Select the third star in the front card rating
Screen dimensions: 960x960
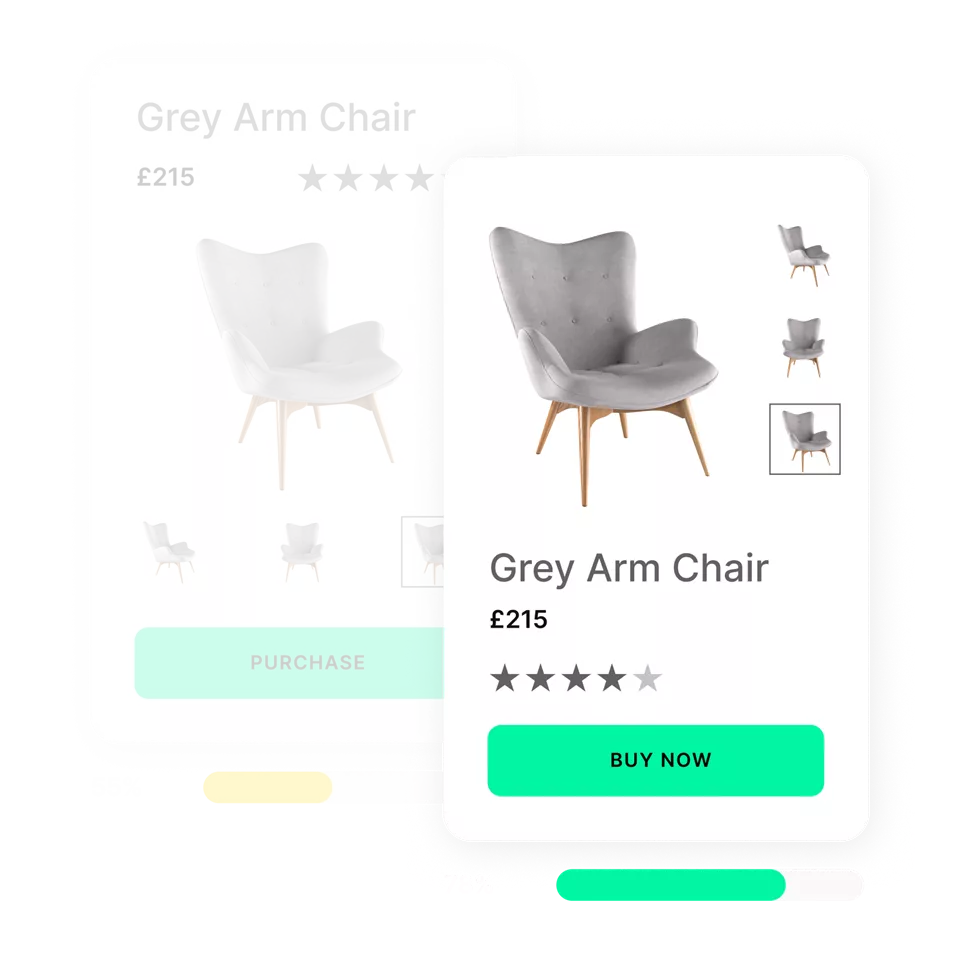click(x=576, y=678)
